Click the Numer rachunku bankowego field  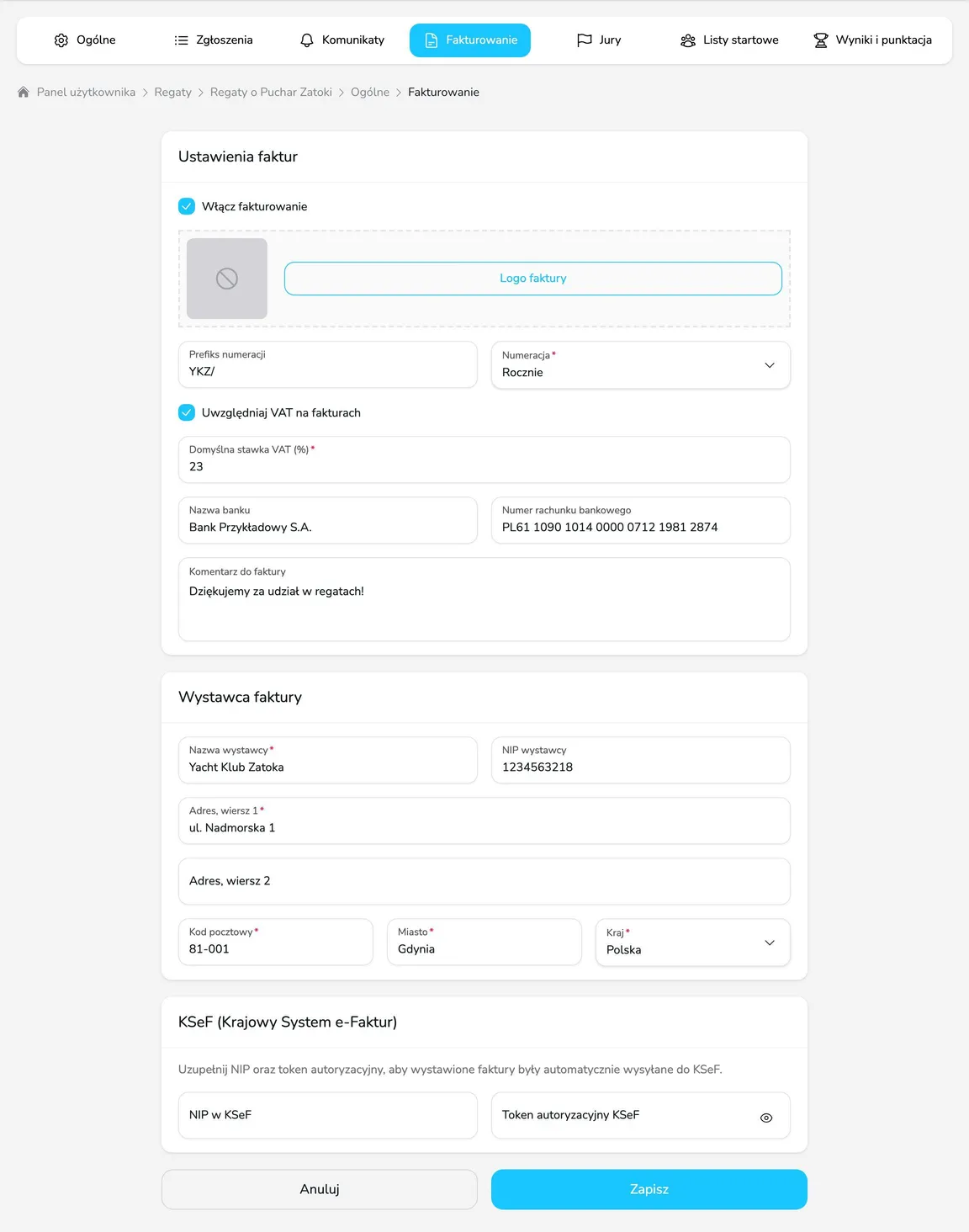click(x=641, y=520)
